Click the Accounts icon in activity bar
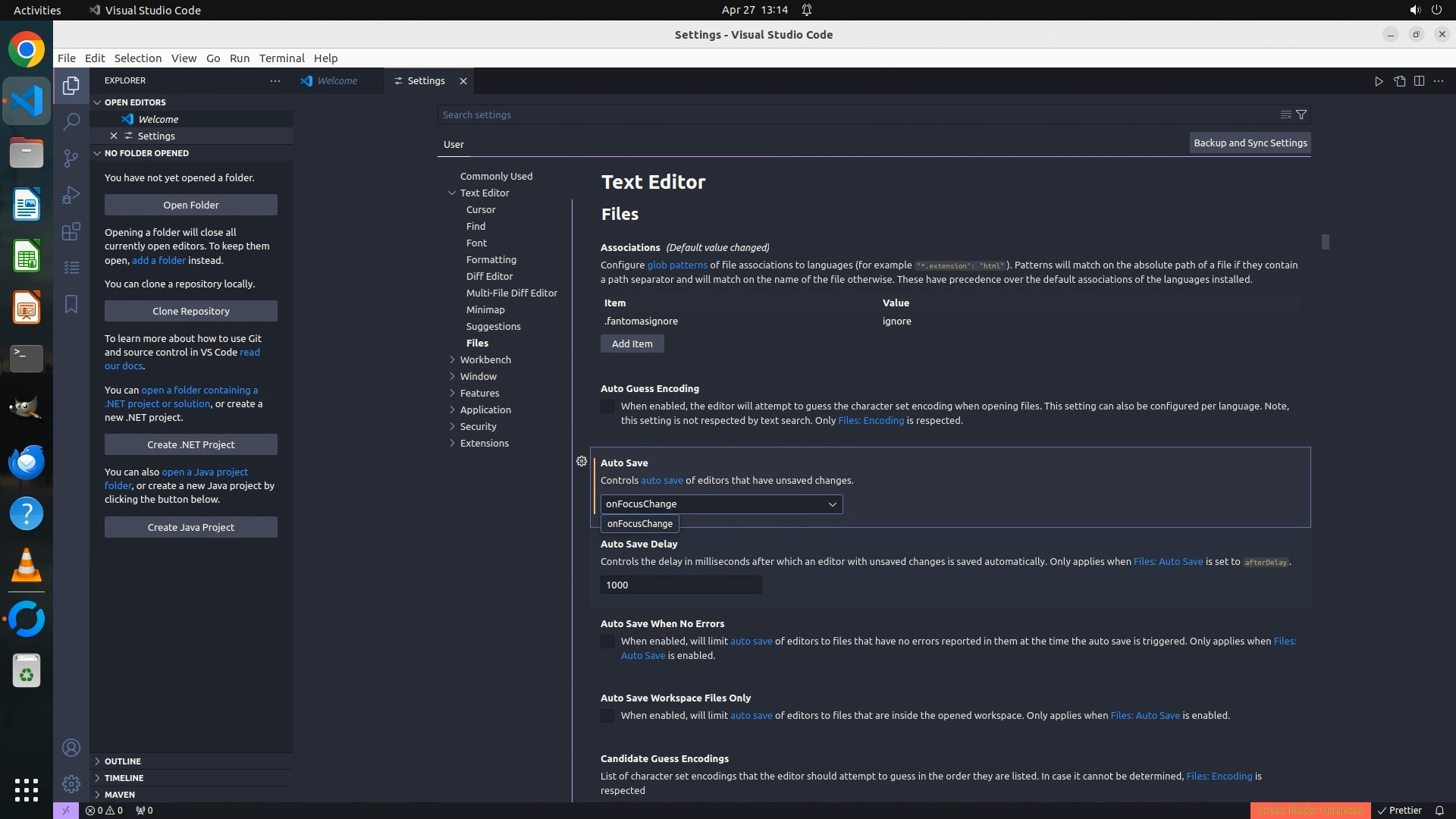 pyautogui.click(x=71, y=748)
